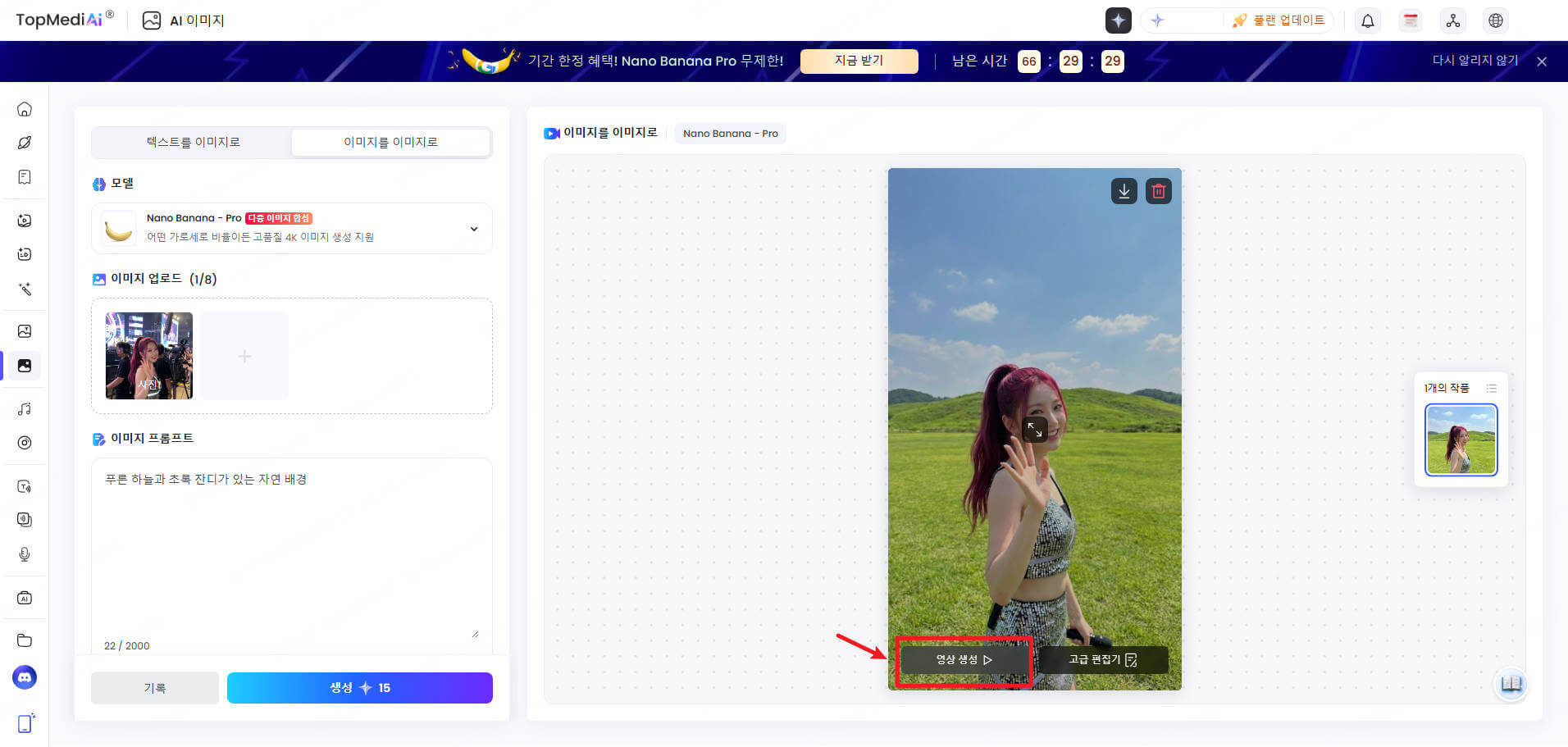
Task: Delete the generated image using the trash icon
Action: tap(1158, 190)
